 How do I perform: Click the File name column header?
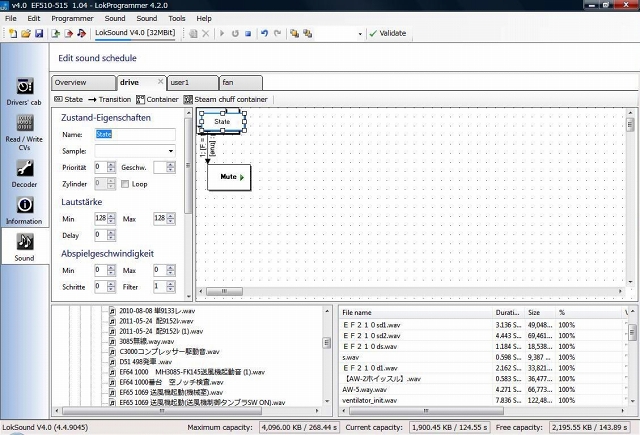coord(416,313)
